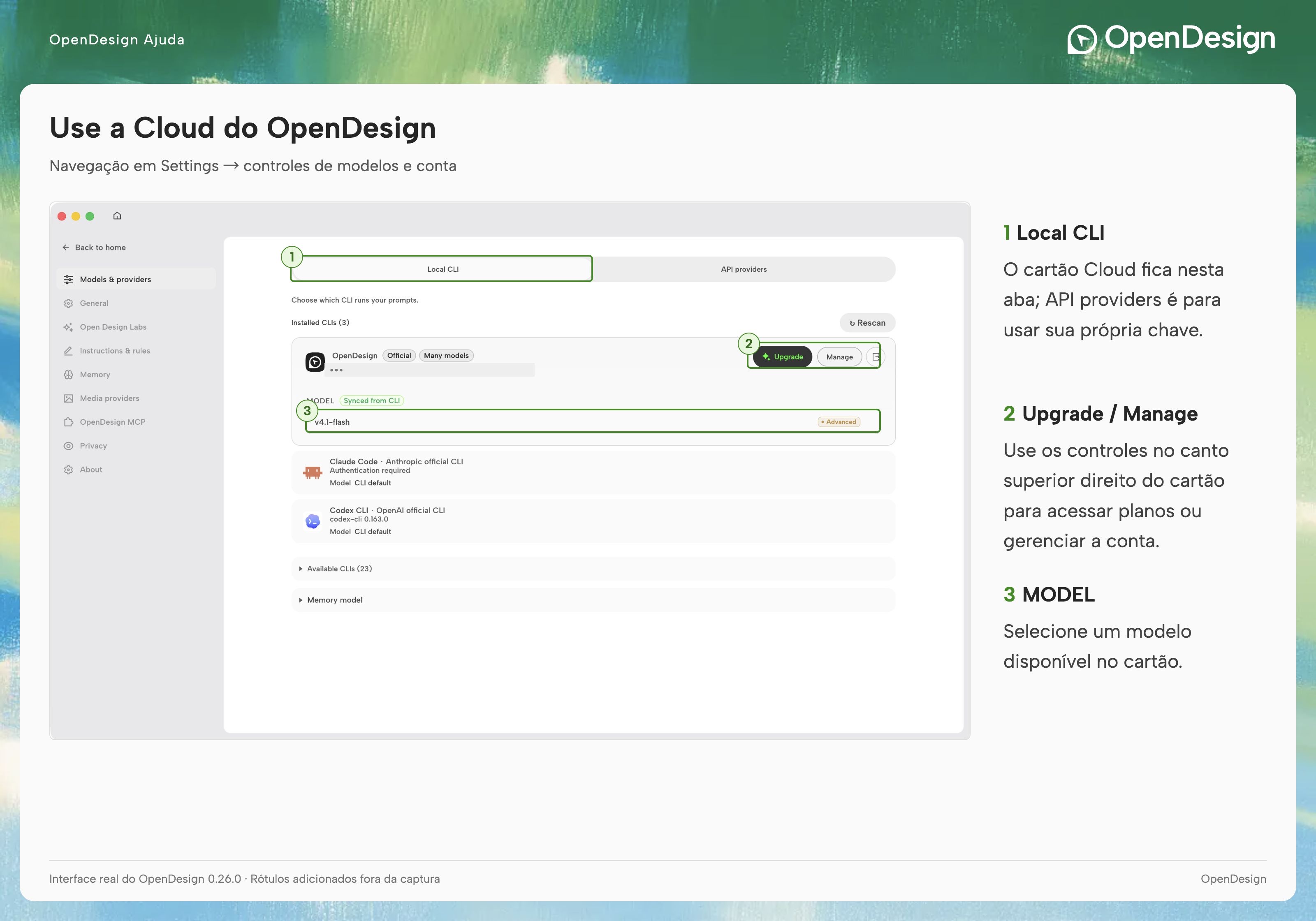
Task: Click the Open Design Labs sparkle icon
Action: 68,327
